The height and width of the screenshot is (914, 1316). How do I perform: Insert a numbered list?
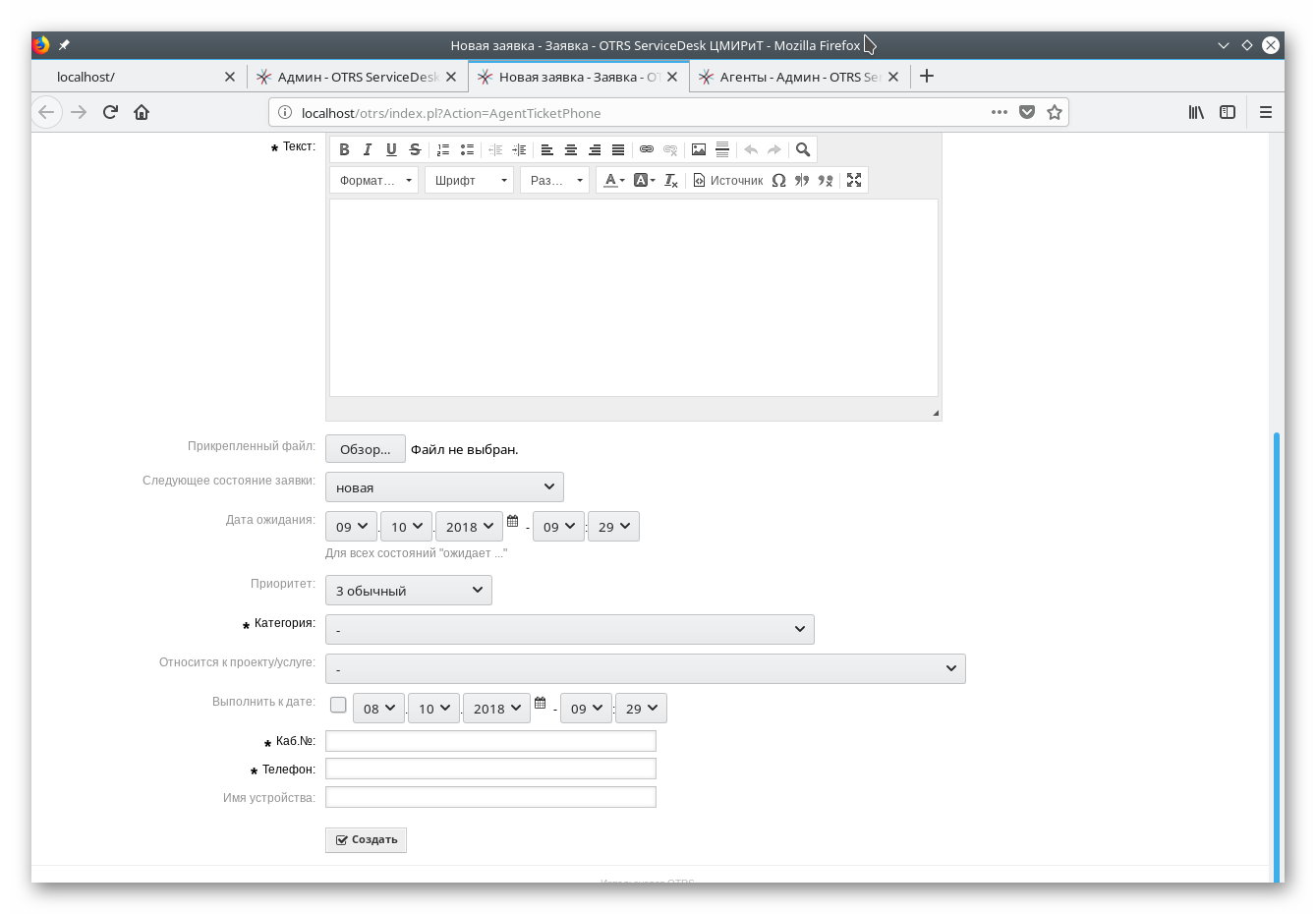[443, 149]
